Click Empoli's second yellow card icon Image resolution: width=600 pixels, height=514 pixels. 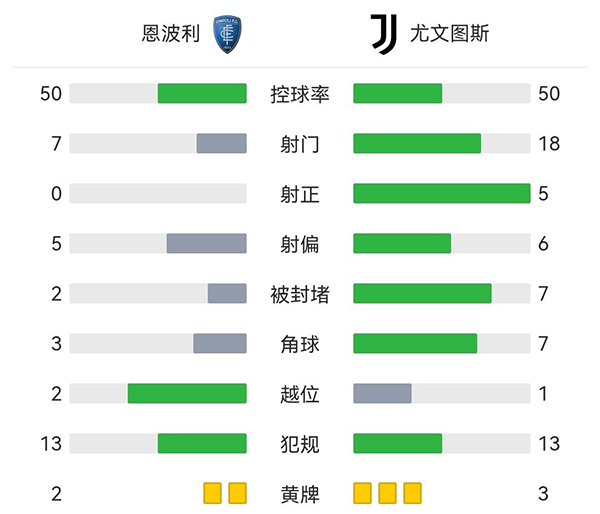(x=237, y=493)
